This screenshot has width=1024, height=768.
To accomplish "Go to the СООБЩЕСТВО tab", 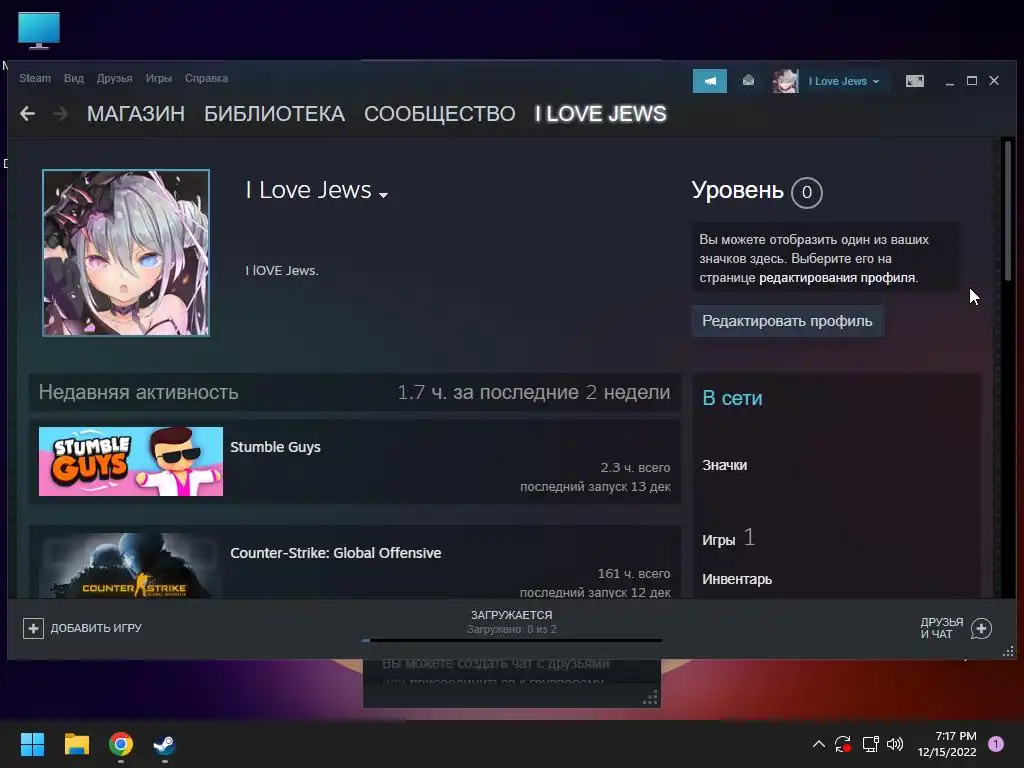I will (x=440, y=114).
